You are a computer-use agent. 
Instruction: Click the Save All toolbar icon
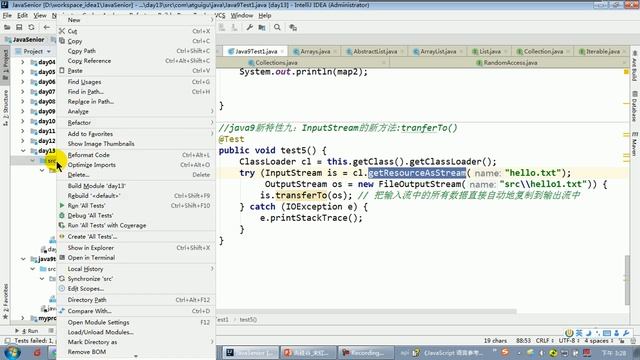coord(19,27)
